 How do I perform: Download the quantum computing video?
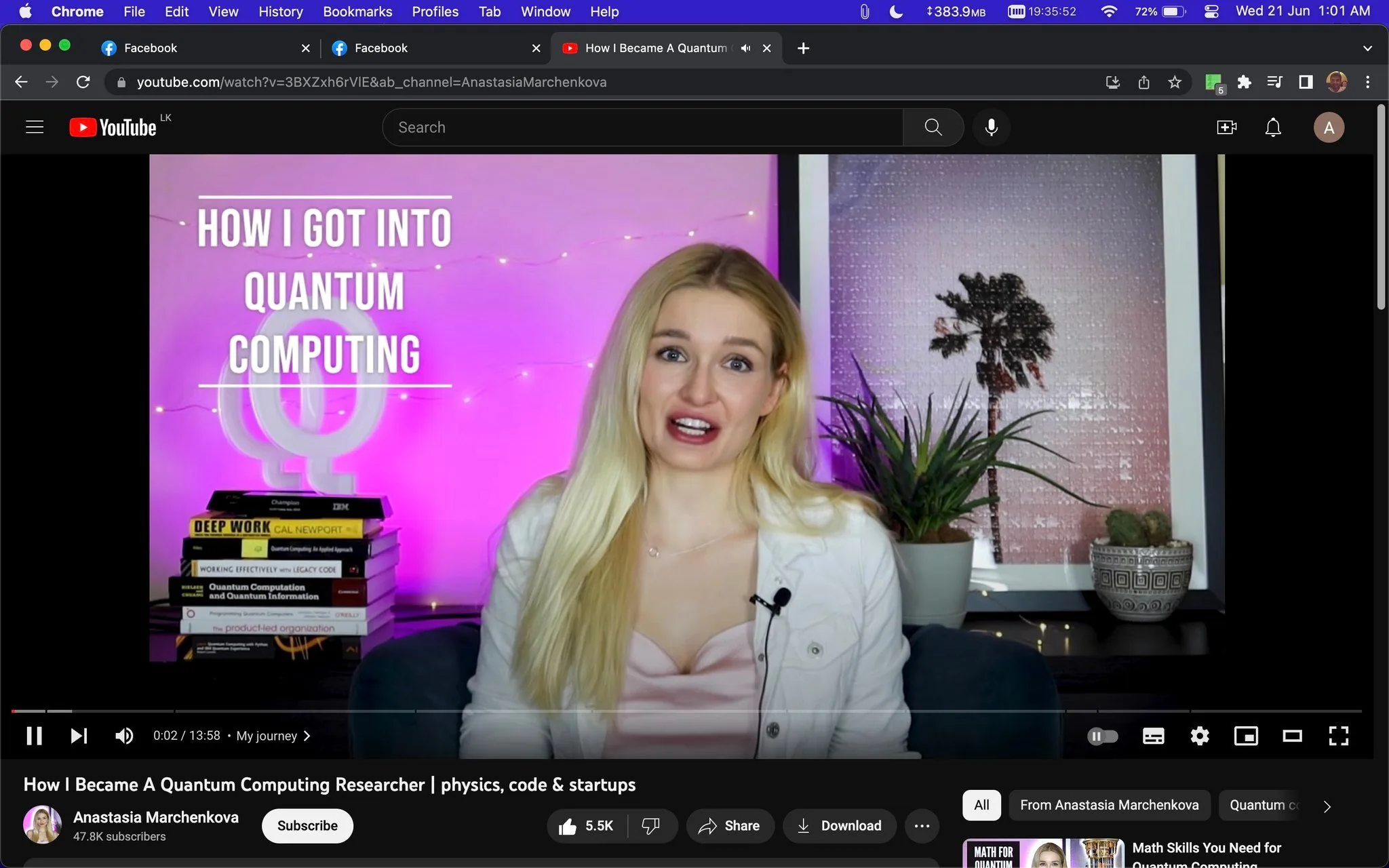point(839,825)
